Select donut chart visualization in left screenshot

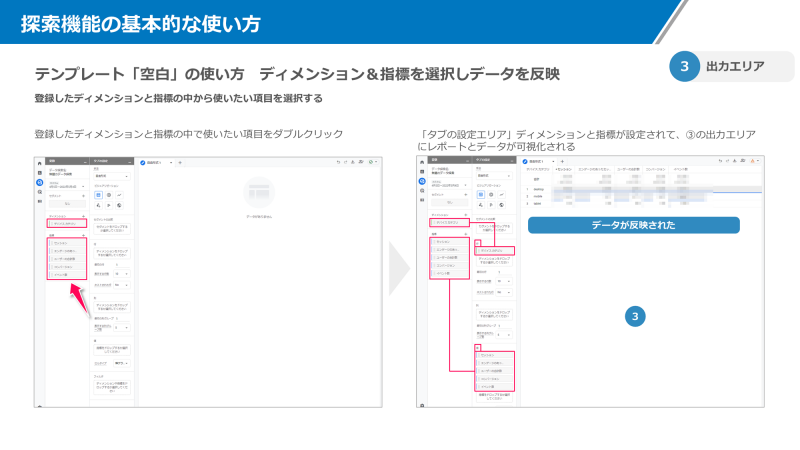(x=107, y=194)
